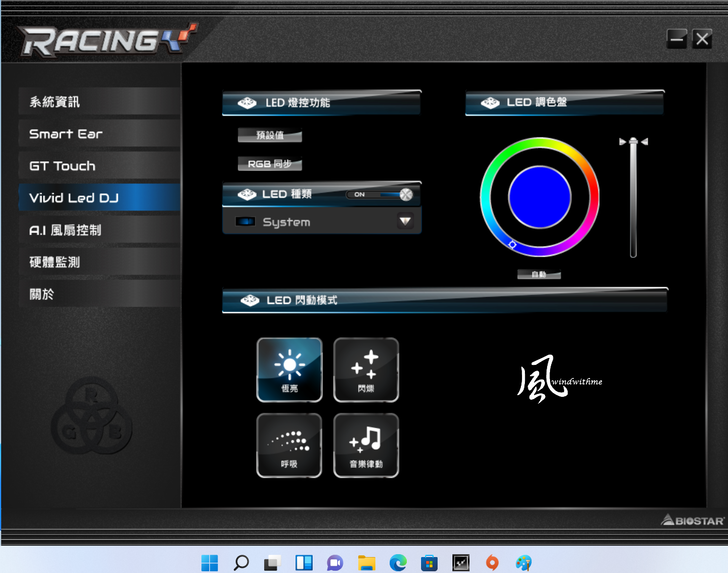This screenshot has width=728, height=573.
Task: Activate the 音樂律動 music rhythm mode
Action: pos(365,445)
